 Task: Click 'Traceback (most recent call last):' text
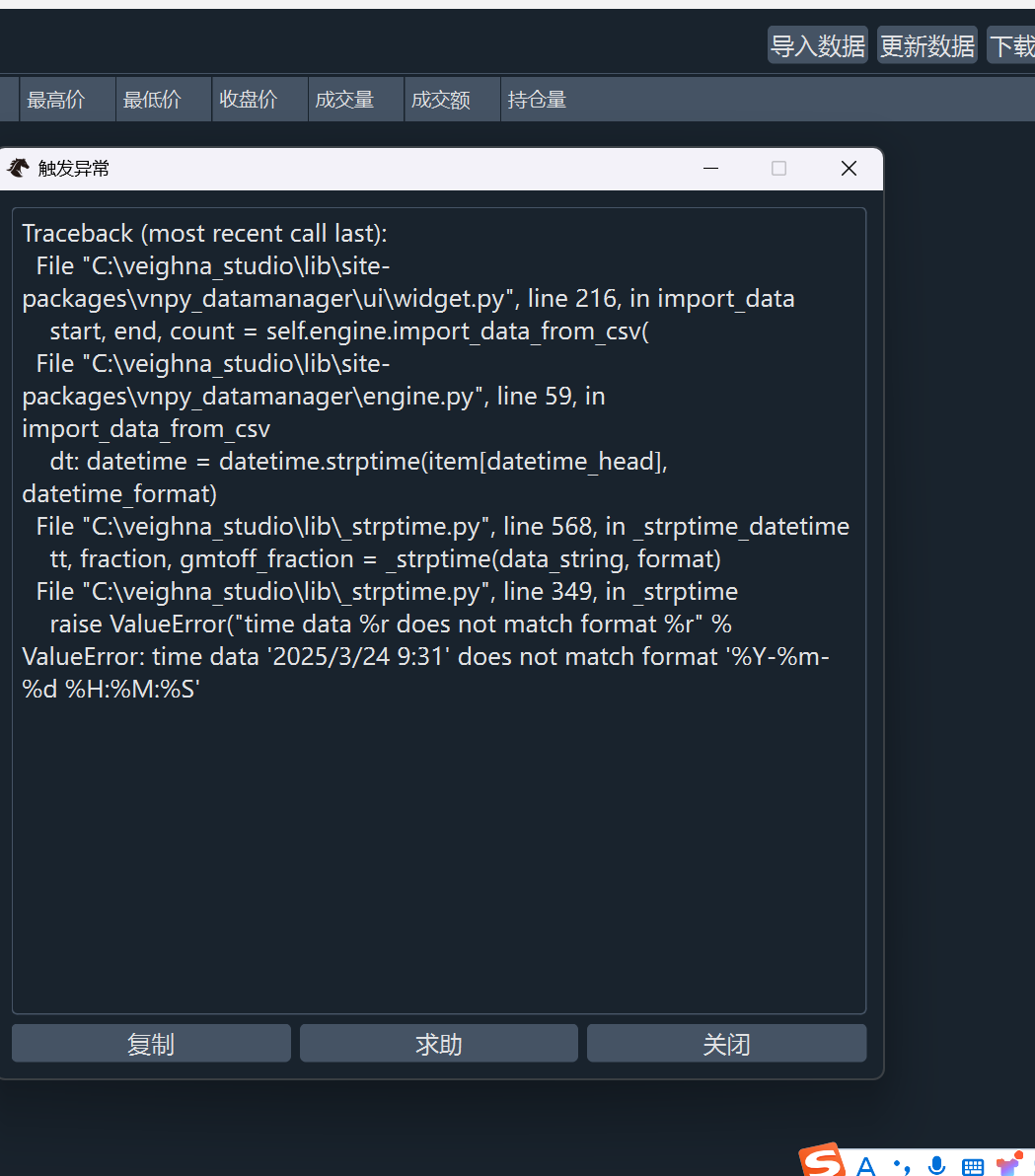205,233
